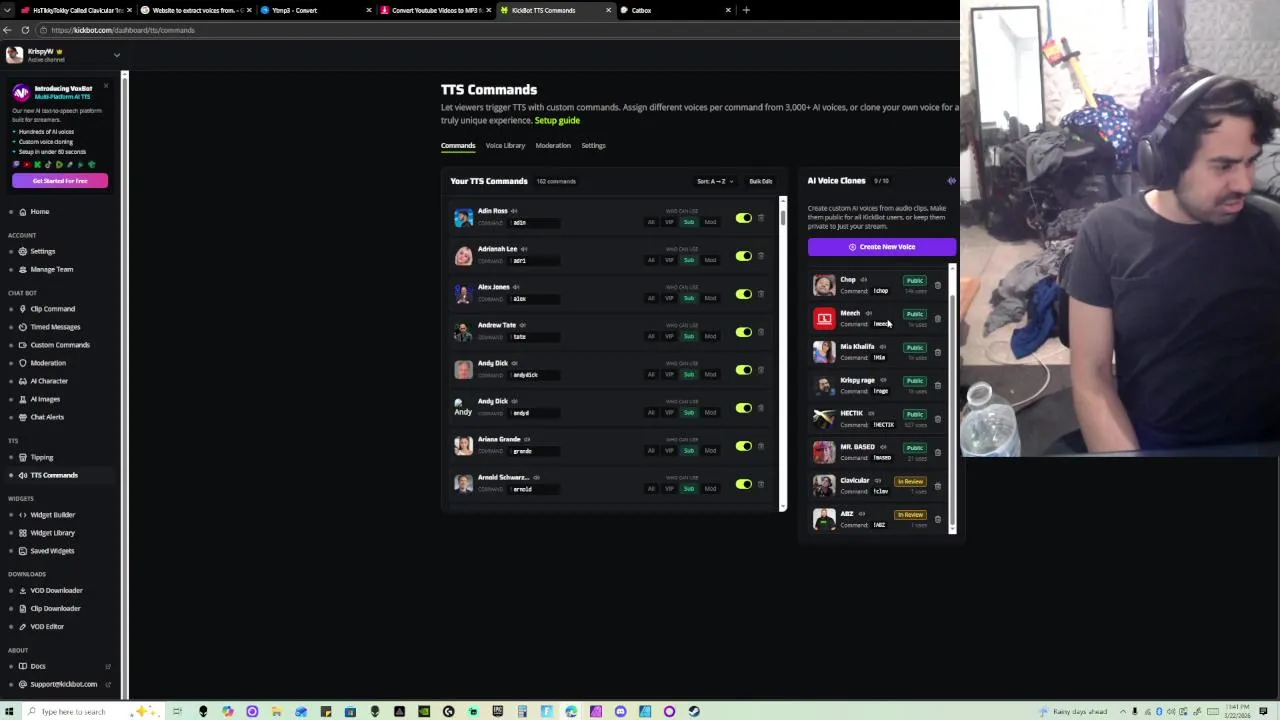Open a new browser tab

tap(746, 10)
